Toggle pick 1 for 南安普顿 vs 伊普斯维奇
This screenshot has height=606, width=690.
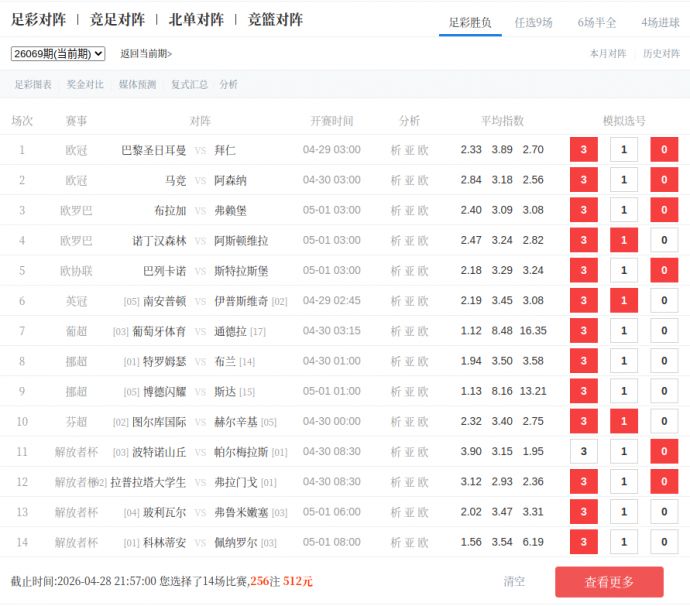point(624,300)
